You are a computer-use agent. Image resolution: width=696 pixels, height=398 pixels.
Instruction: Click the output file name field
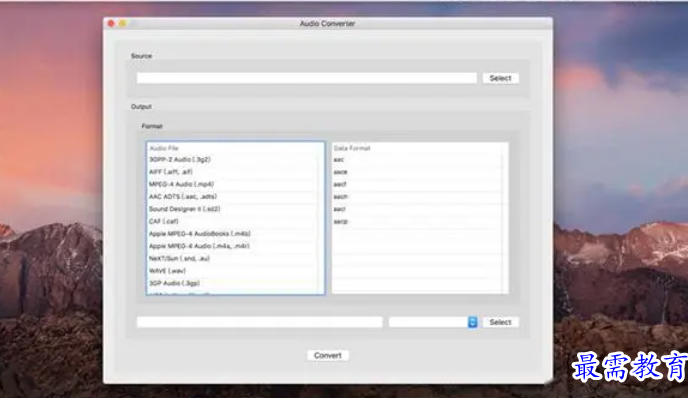(x=260, y=322)
